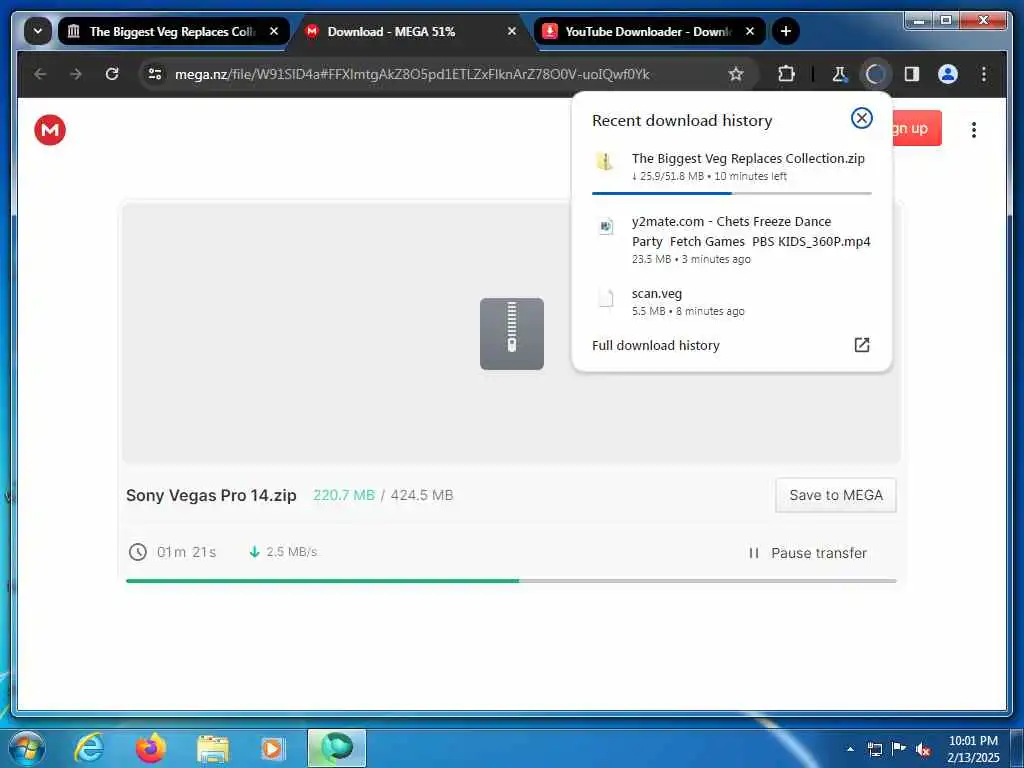Viewport: 1024px width, 768px height.
Task: Click the network tray icon
Action: click(x=874, y=749)
